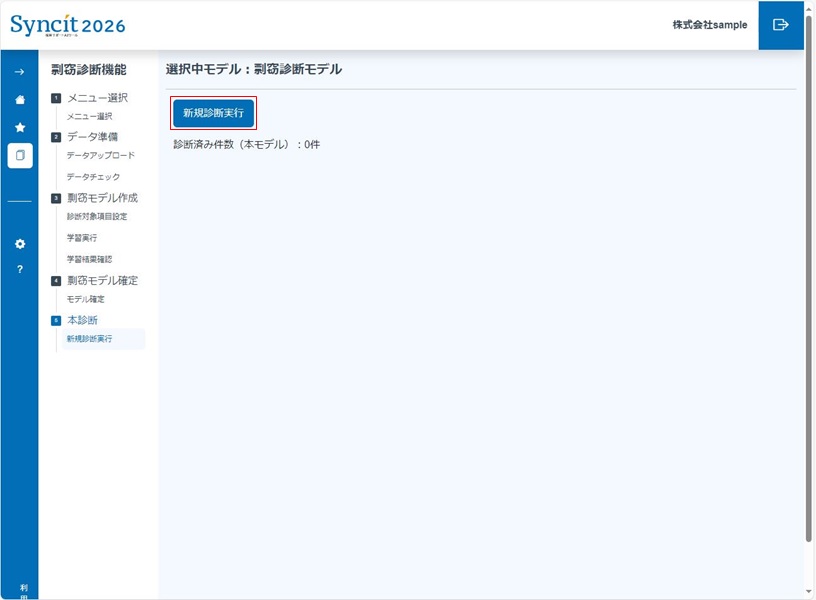Viewport: 816px width, 600px height.
Task: Open settings with the gear icon
Action: click(x=19, y=244)
